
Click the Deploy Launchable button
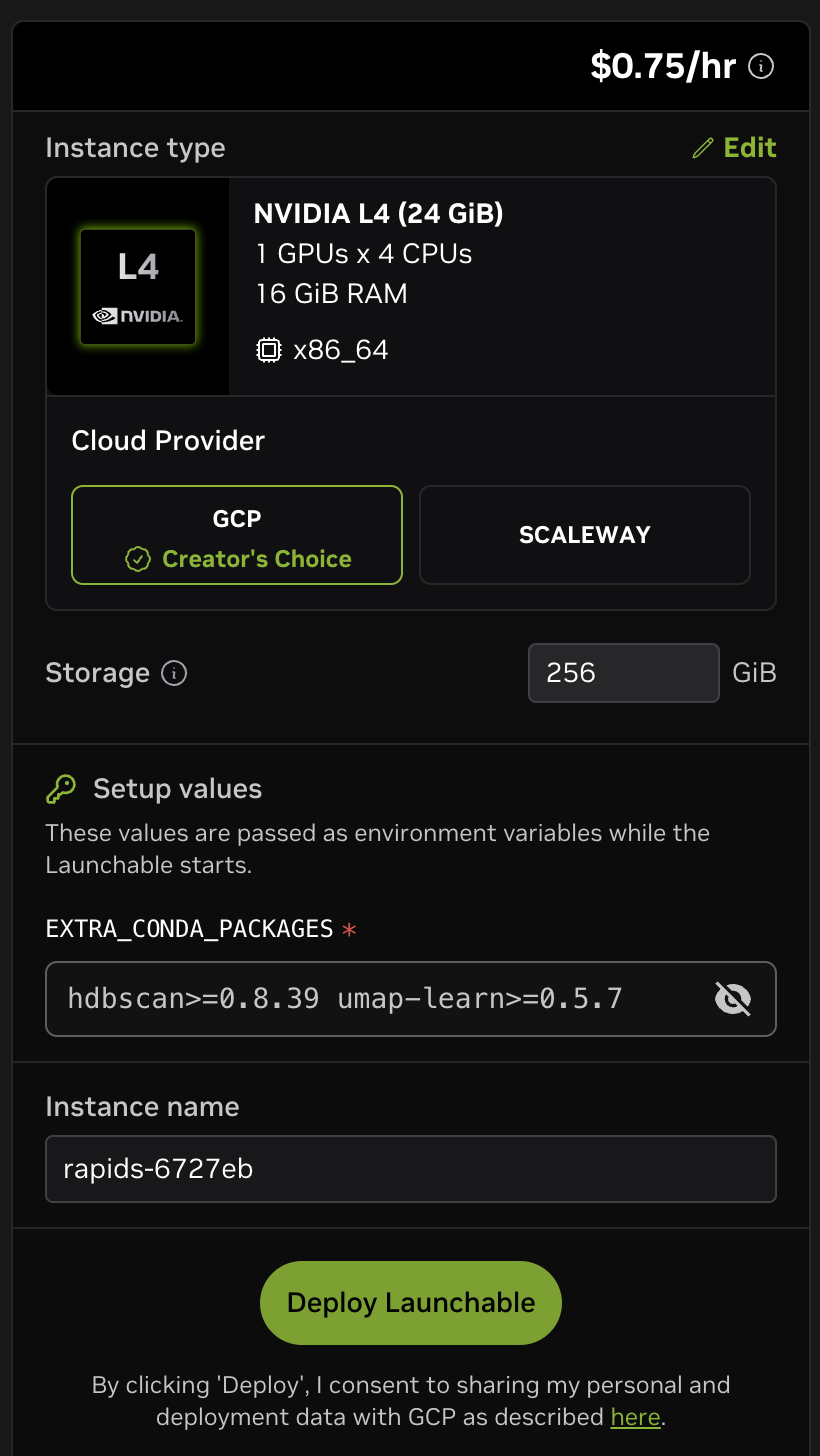[x=411, y=1302]
